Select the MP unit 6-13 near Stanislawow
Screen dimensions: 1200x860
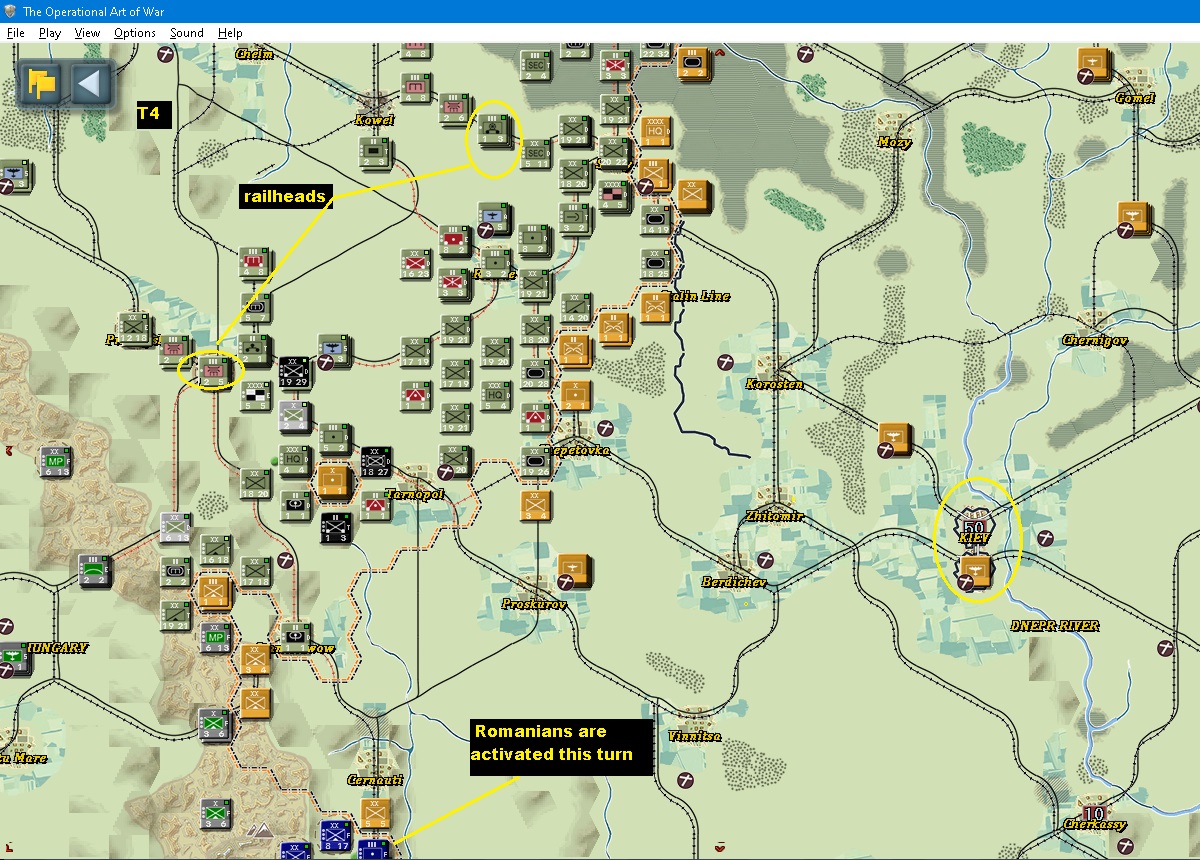214,636
